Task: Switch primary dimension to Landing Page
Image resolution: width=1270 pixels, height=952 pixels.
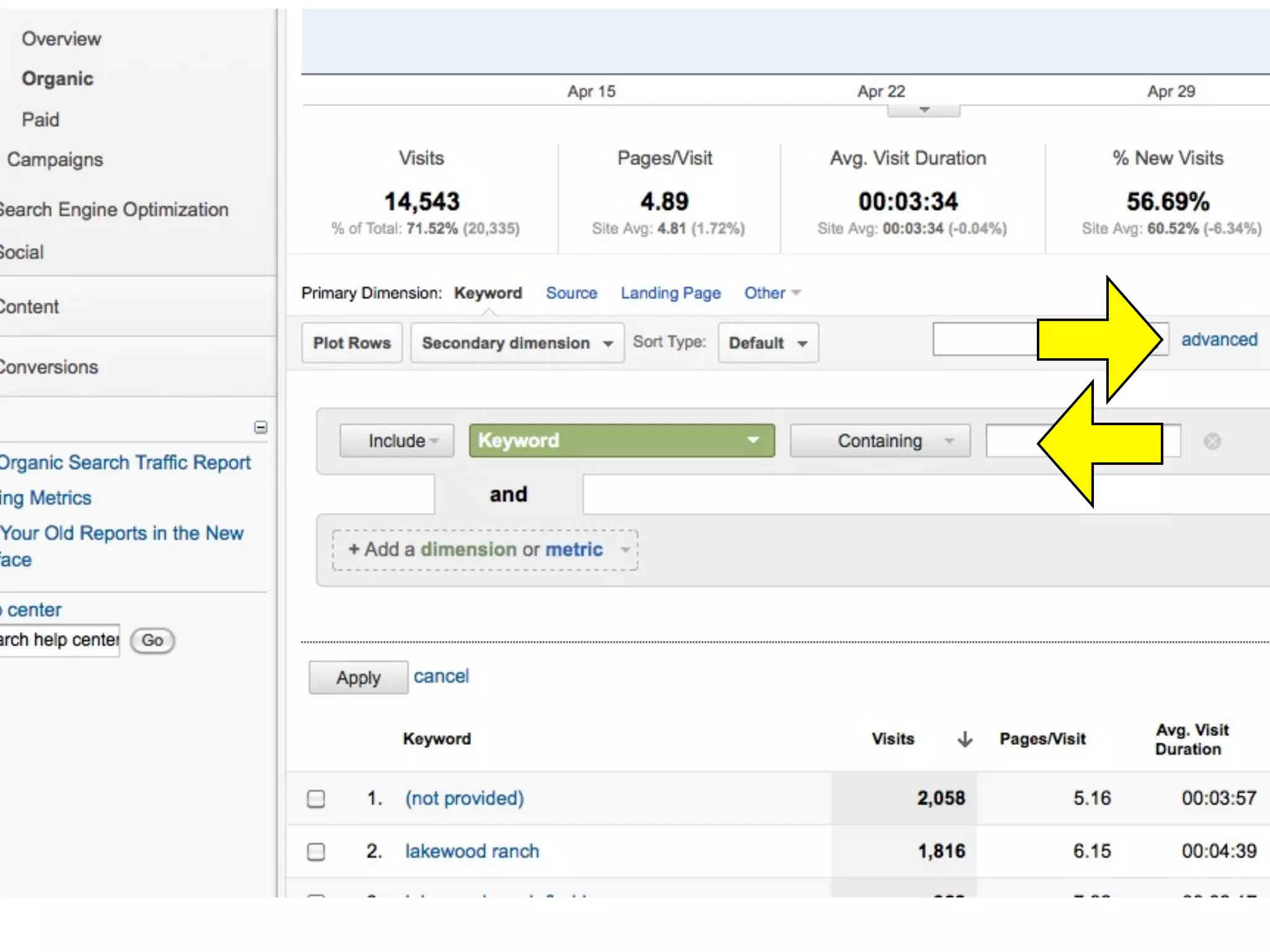Action: tap(670, 293)
